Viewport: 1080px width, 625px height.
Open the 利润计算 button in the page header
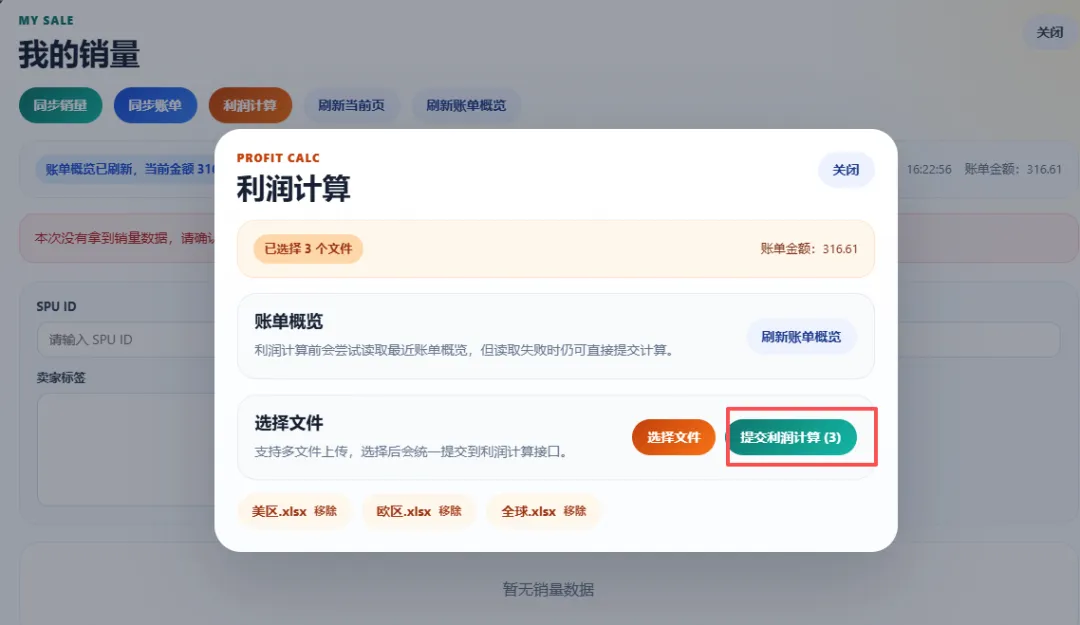(x=250, y=105)
